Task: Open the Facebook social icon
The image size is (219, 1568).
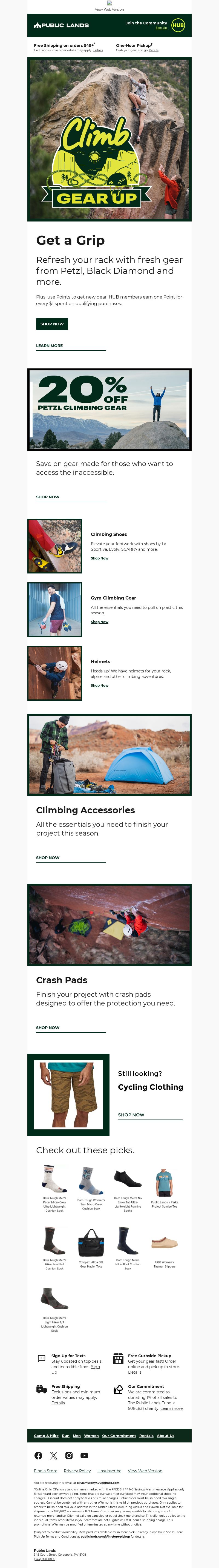Action: [x=38, y=1455]
